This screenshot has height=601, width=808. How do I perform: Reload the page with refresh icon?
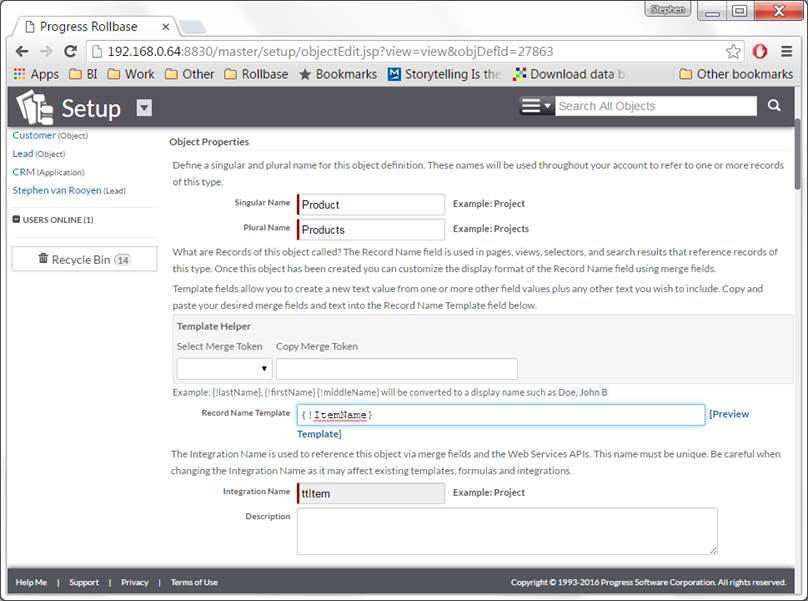click(70, 51)
